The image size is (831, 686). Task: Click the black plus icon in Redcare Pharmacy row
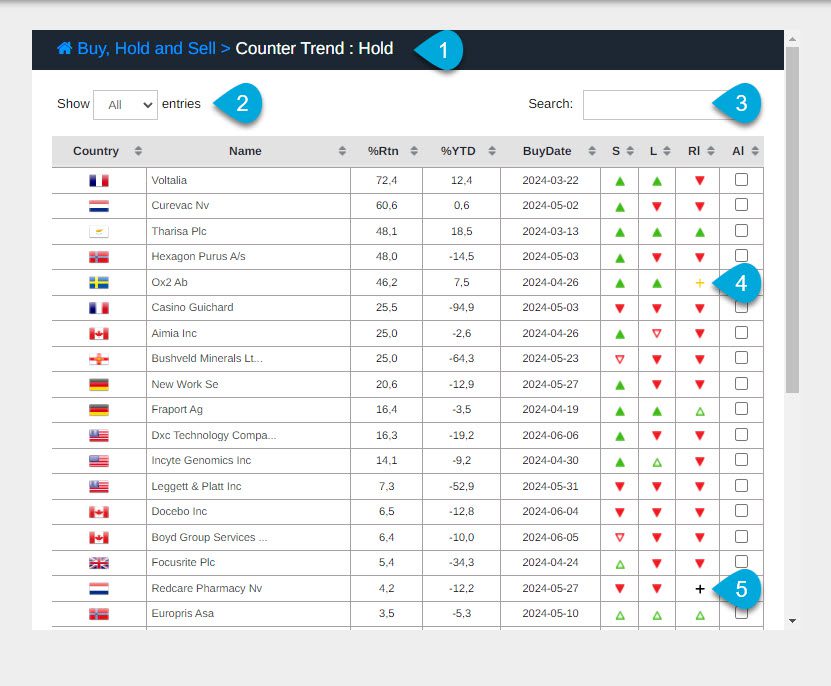click(700, 589)
